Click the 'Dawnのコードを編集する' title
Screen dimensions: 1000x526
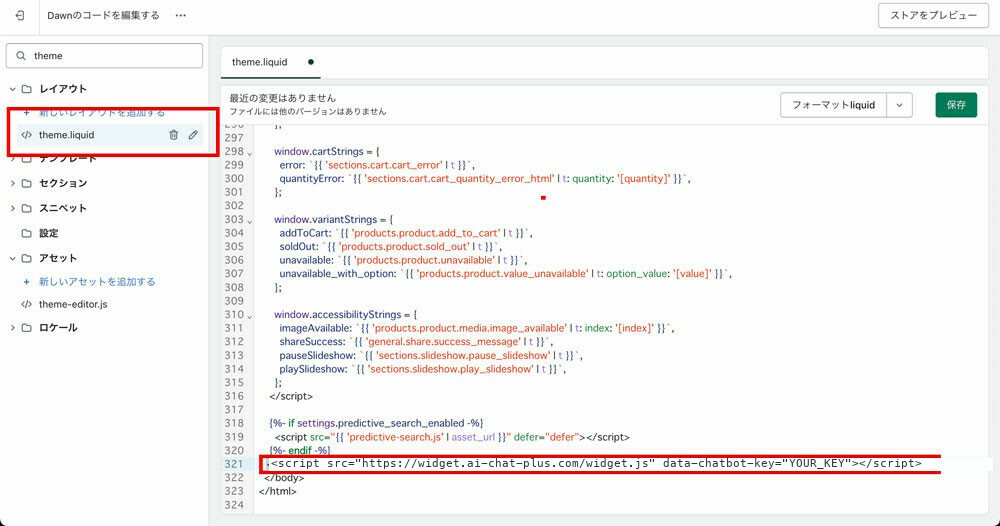tap(103, 15)
